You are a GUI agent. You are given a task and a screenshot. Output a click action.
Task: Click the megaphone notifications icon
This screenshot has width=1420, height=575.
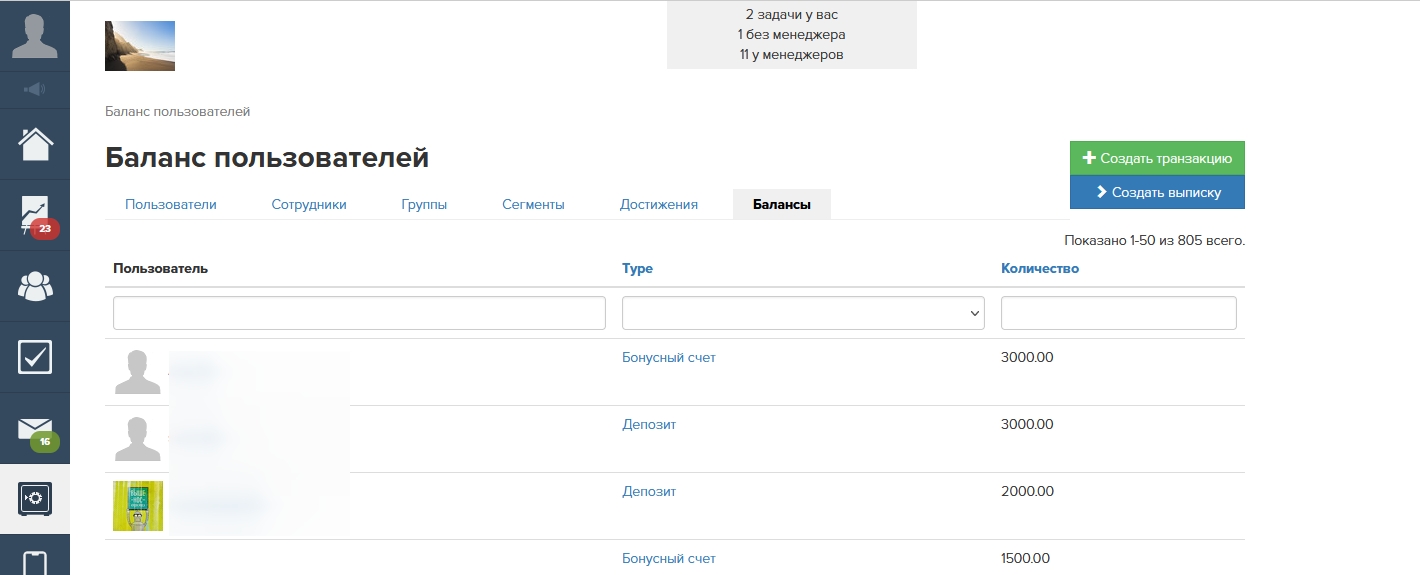34,90
